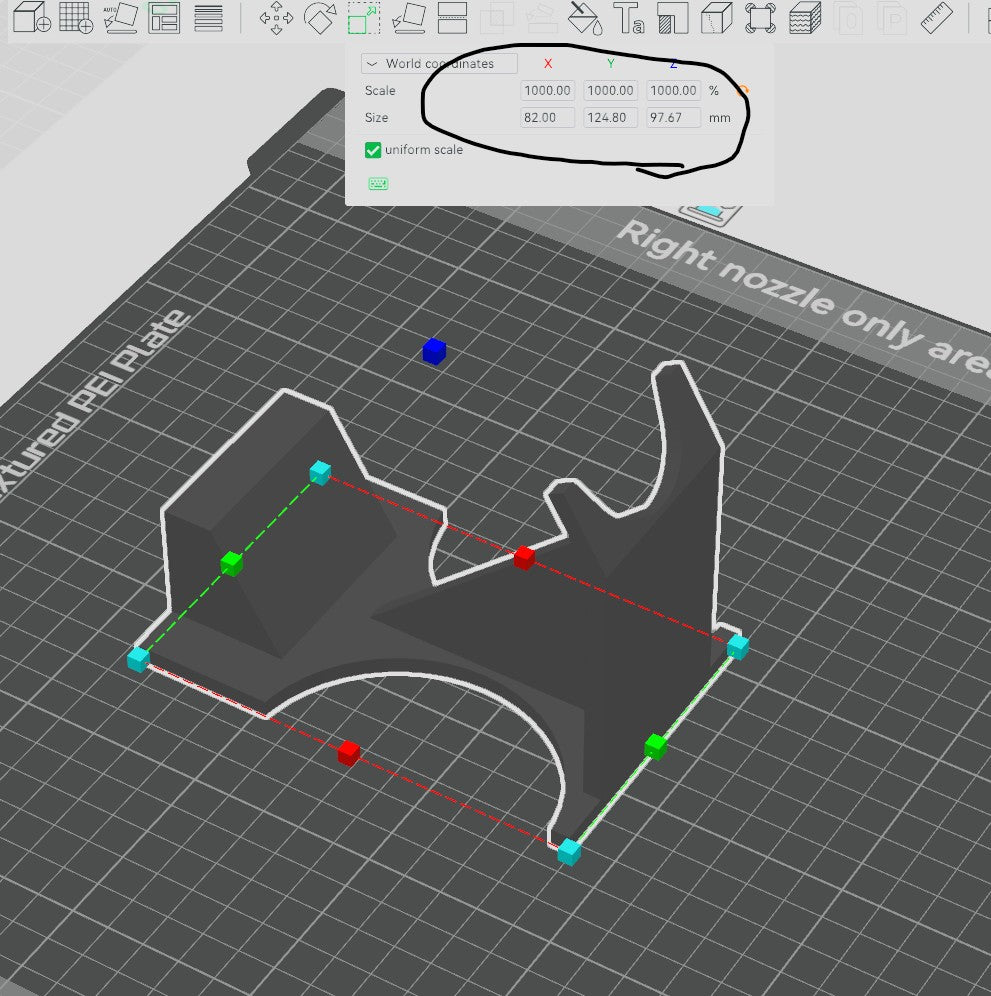Select the green Scale tool icon
Screen dimensions: 991x996
point(364,18)
